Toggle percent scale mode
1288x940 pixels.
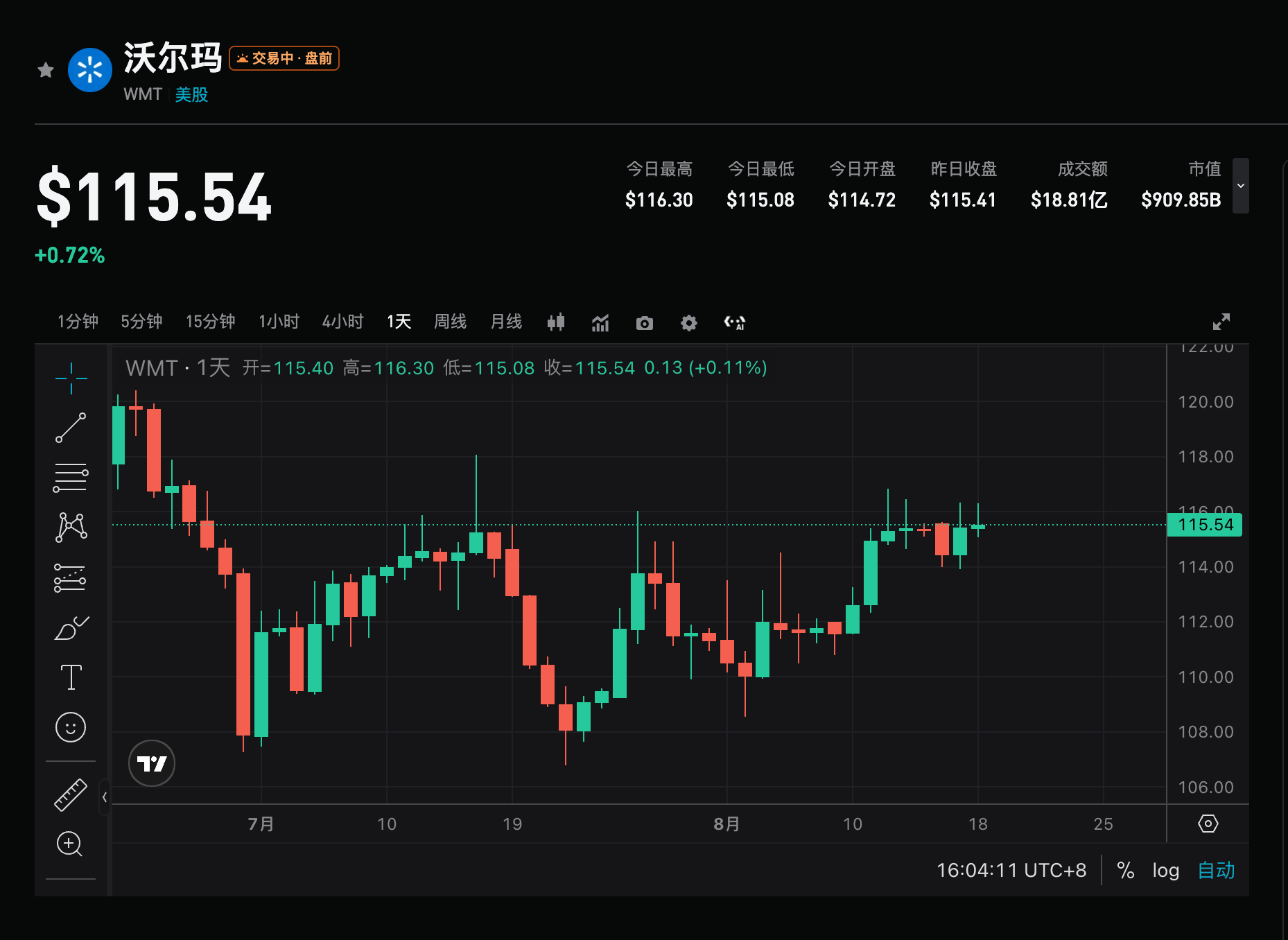[1126, 870]
